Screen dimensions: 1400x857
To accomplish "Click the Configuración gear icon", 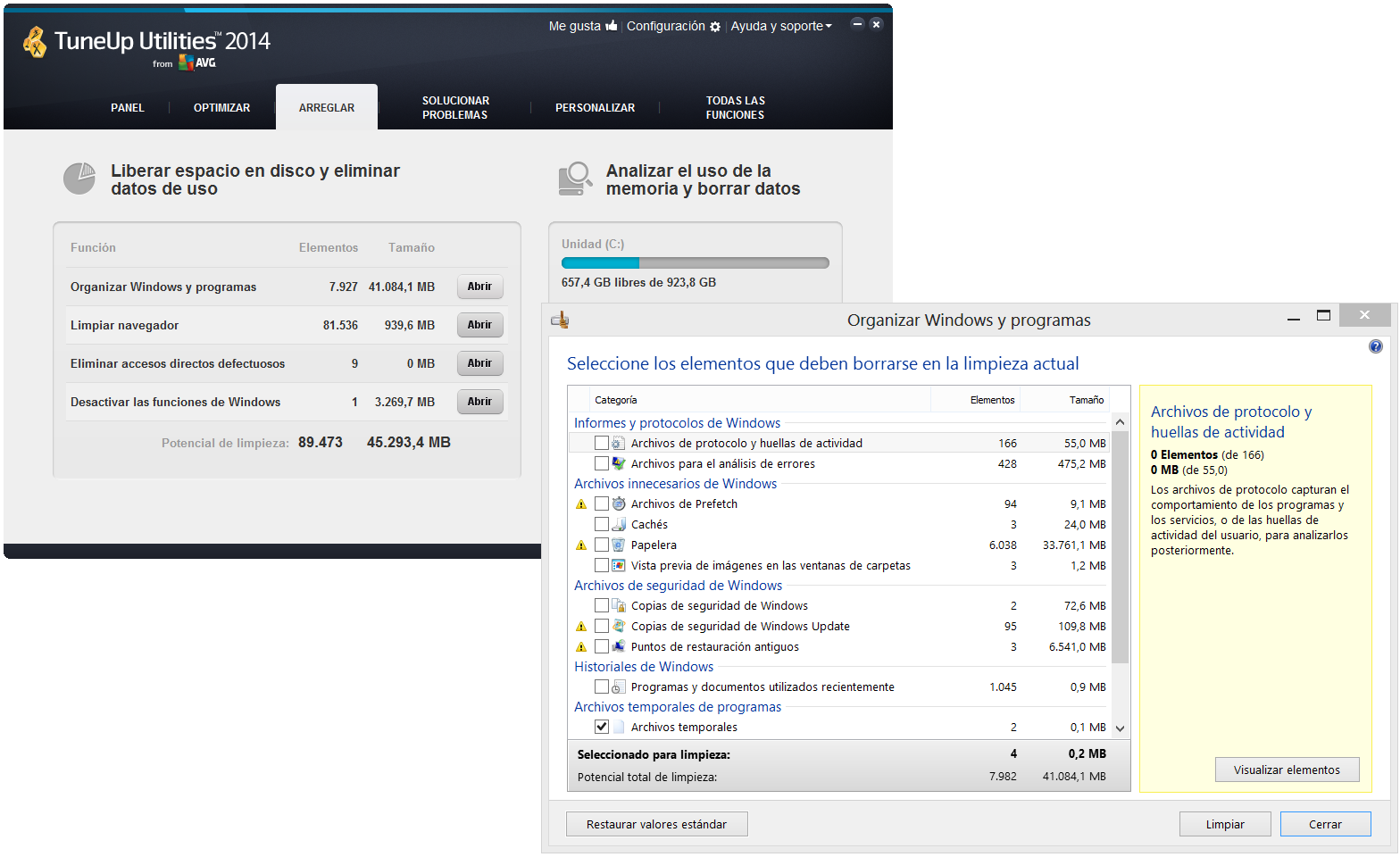I will tap(715, 27).
